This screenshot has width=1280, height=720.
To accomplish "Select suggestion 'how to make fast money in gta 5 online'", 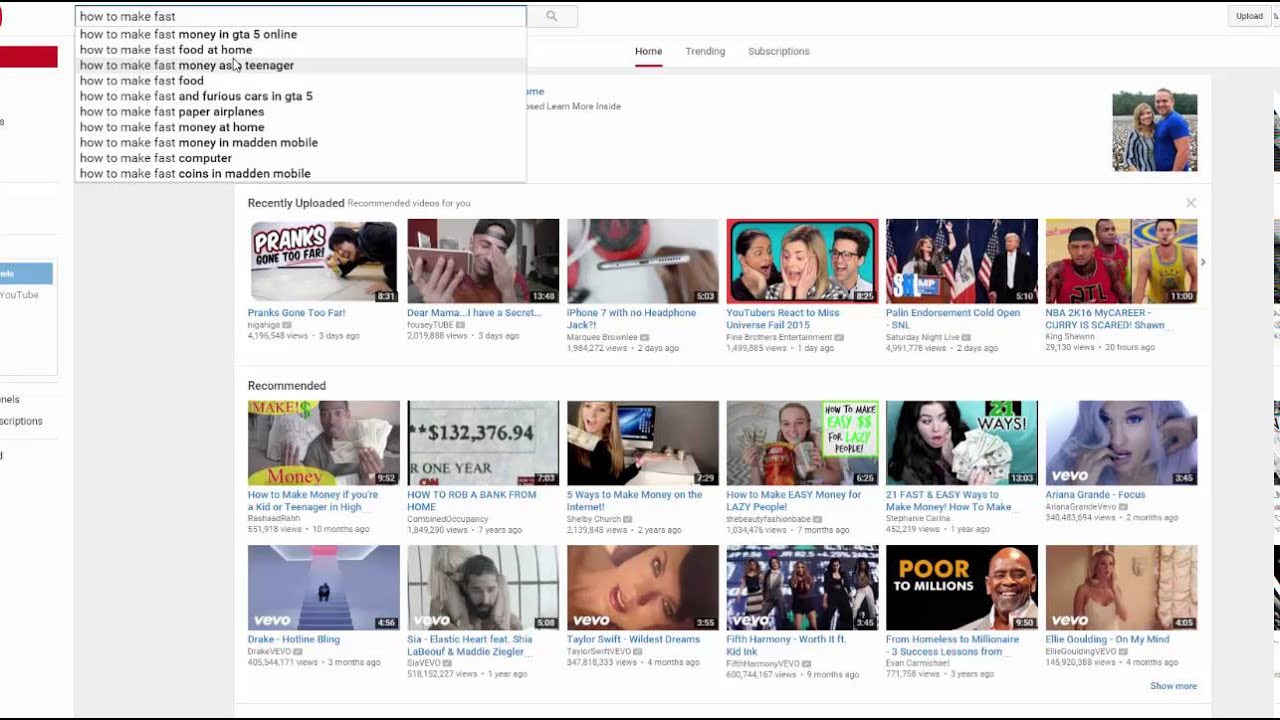I will 300,34.
